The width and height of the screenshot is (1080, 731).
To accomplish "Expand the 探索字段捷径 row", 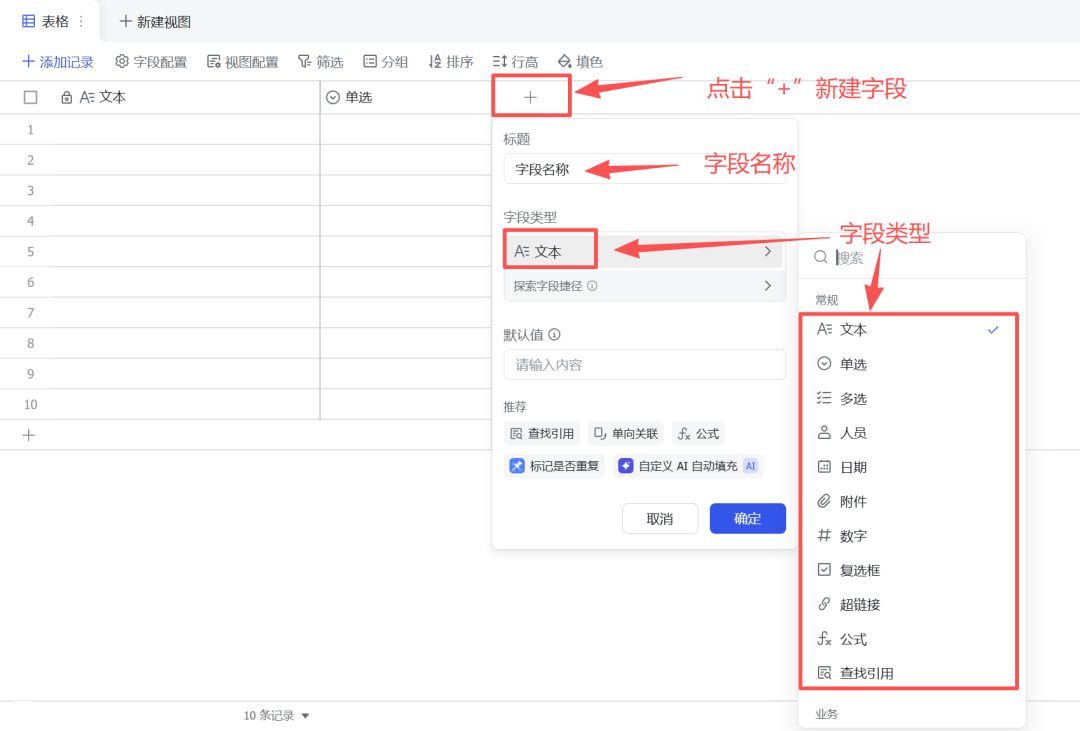I will [x=644, y=285].
